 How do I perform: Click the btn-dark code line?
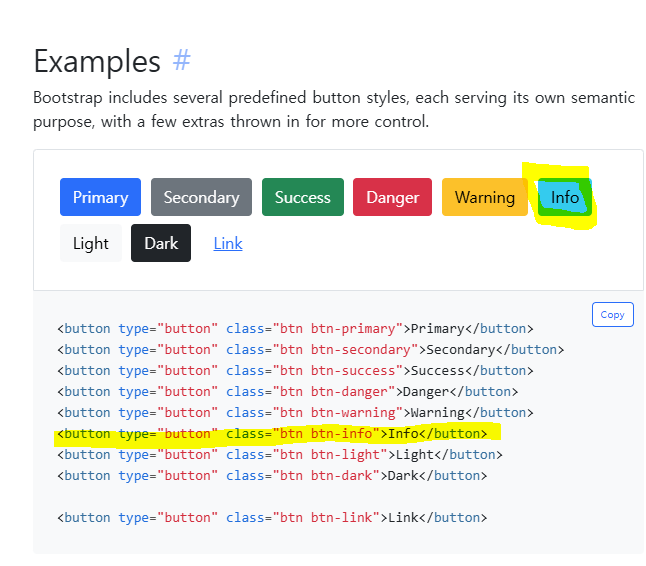tap(272, 476)
